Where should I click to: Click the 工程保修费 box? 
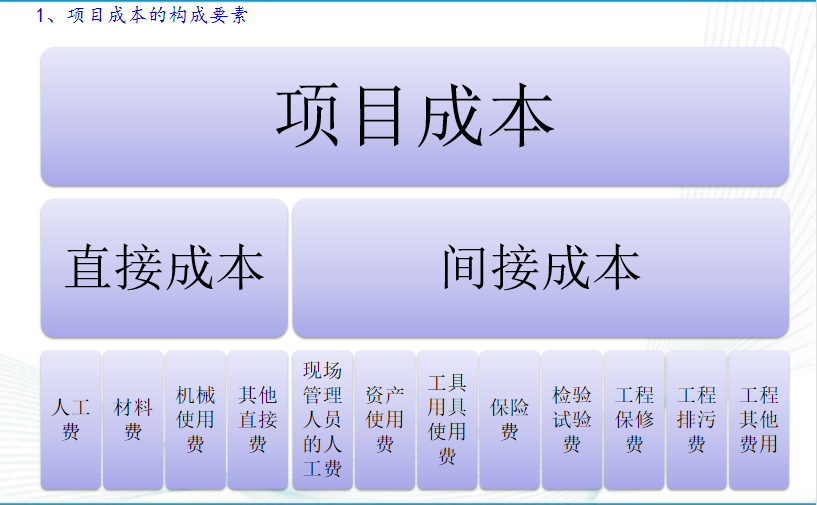click(634, 420)
